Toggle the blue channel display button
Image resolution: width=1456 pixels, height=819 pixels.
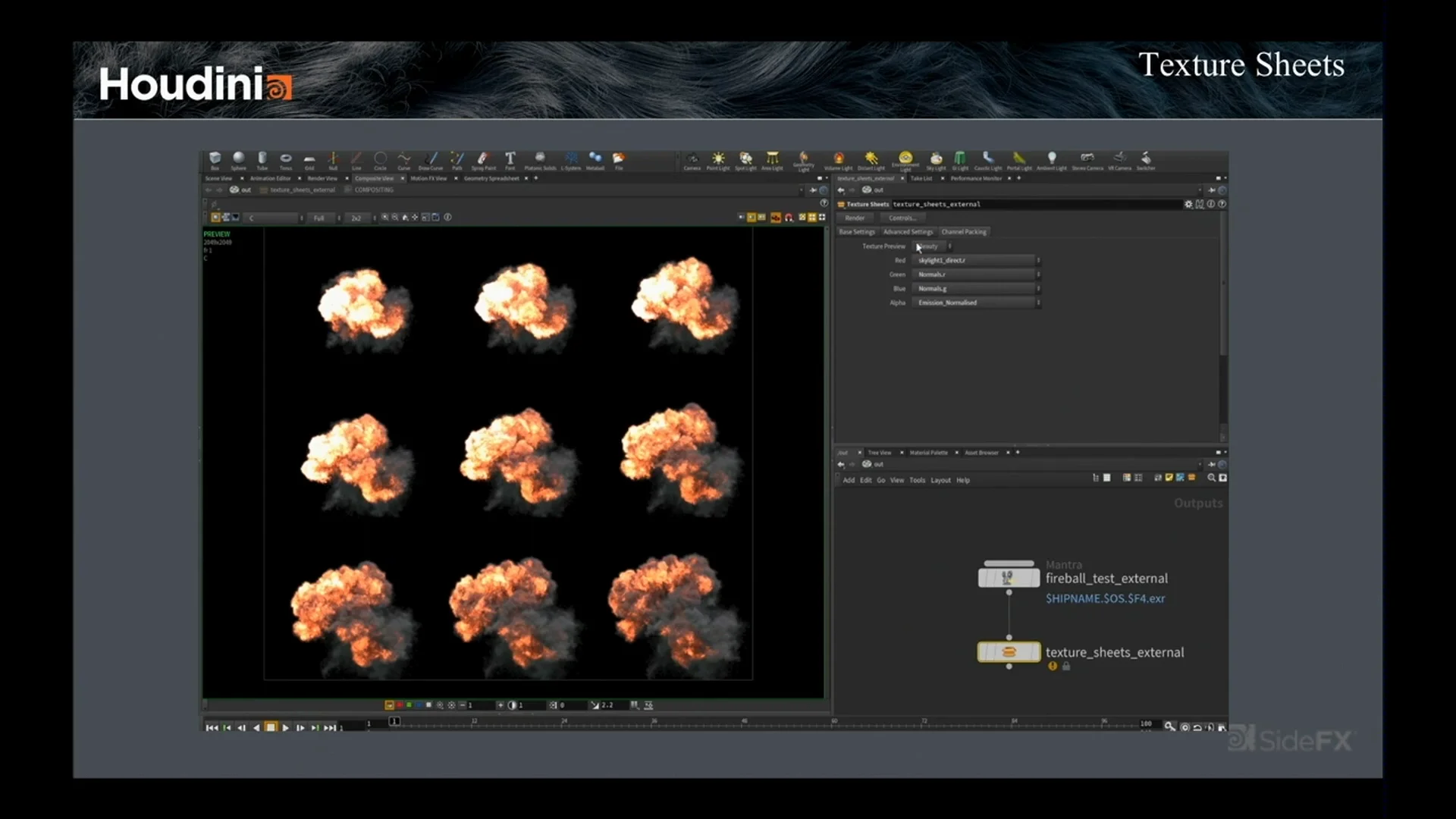point(419,705)
